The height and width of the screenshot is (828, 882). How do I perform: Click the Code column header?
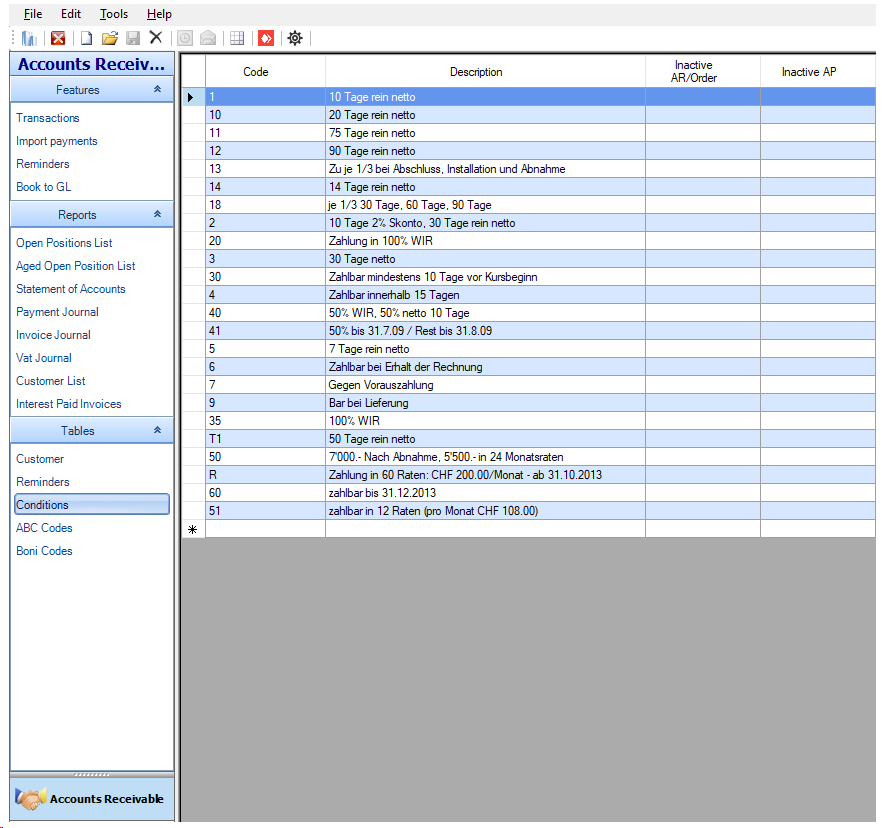pos(266,71)
